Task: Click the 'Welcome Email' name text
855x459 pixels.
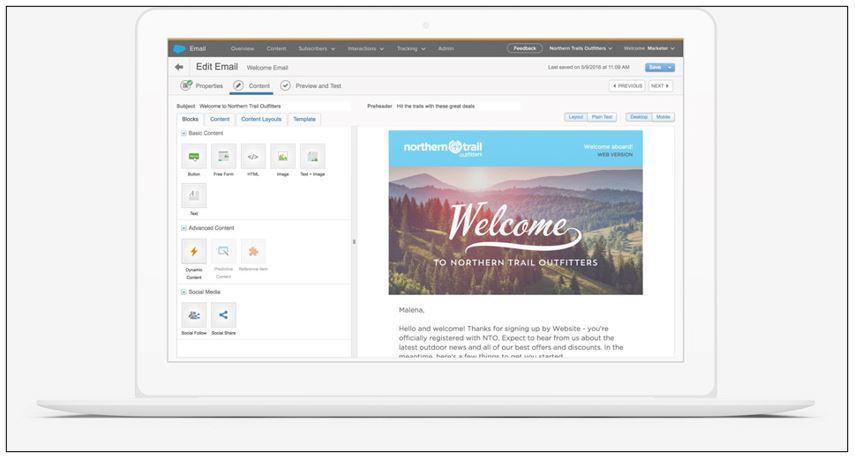Action: pos(267,68)
